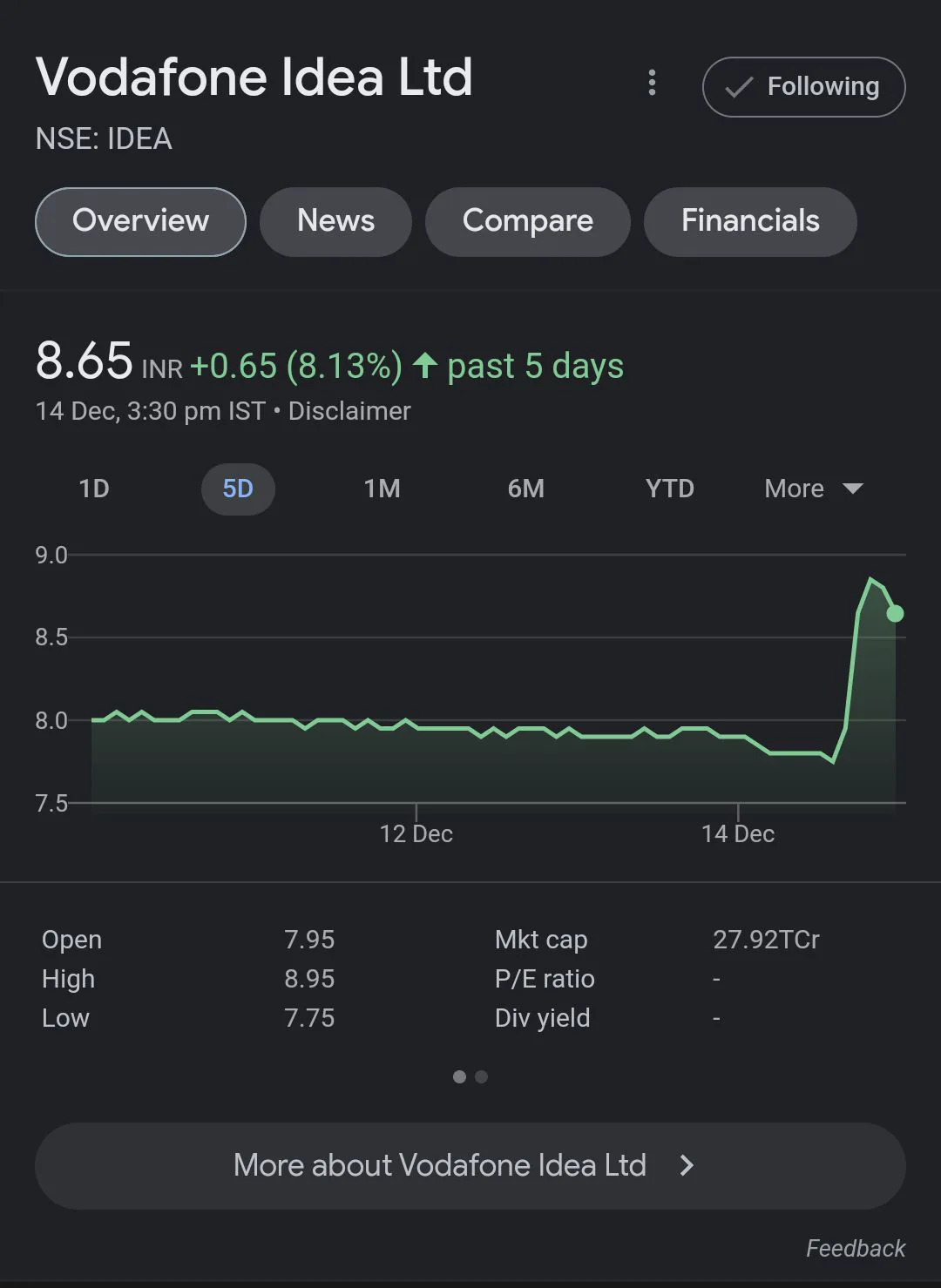Click the 8.65 current price
The image size is (941, 1288).
click(84, 361)
